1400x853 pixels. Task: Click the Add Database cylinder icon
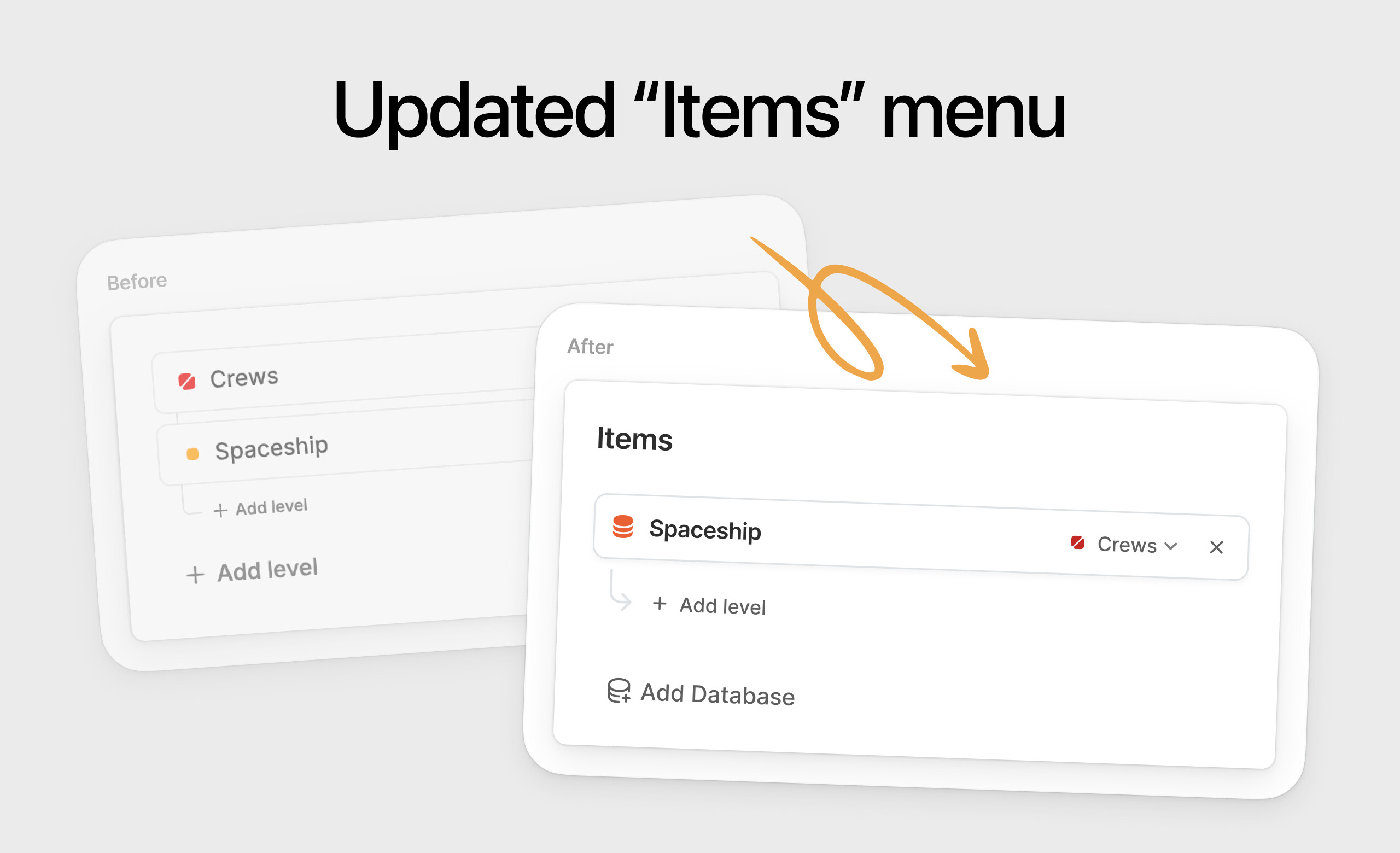click(618, 691)
